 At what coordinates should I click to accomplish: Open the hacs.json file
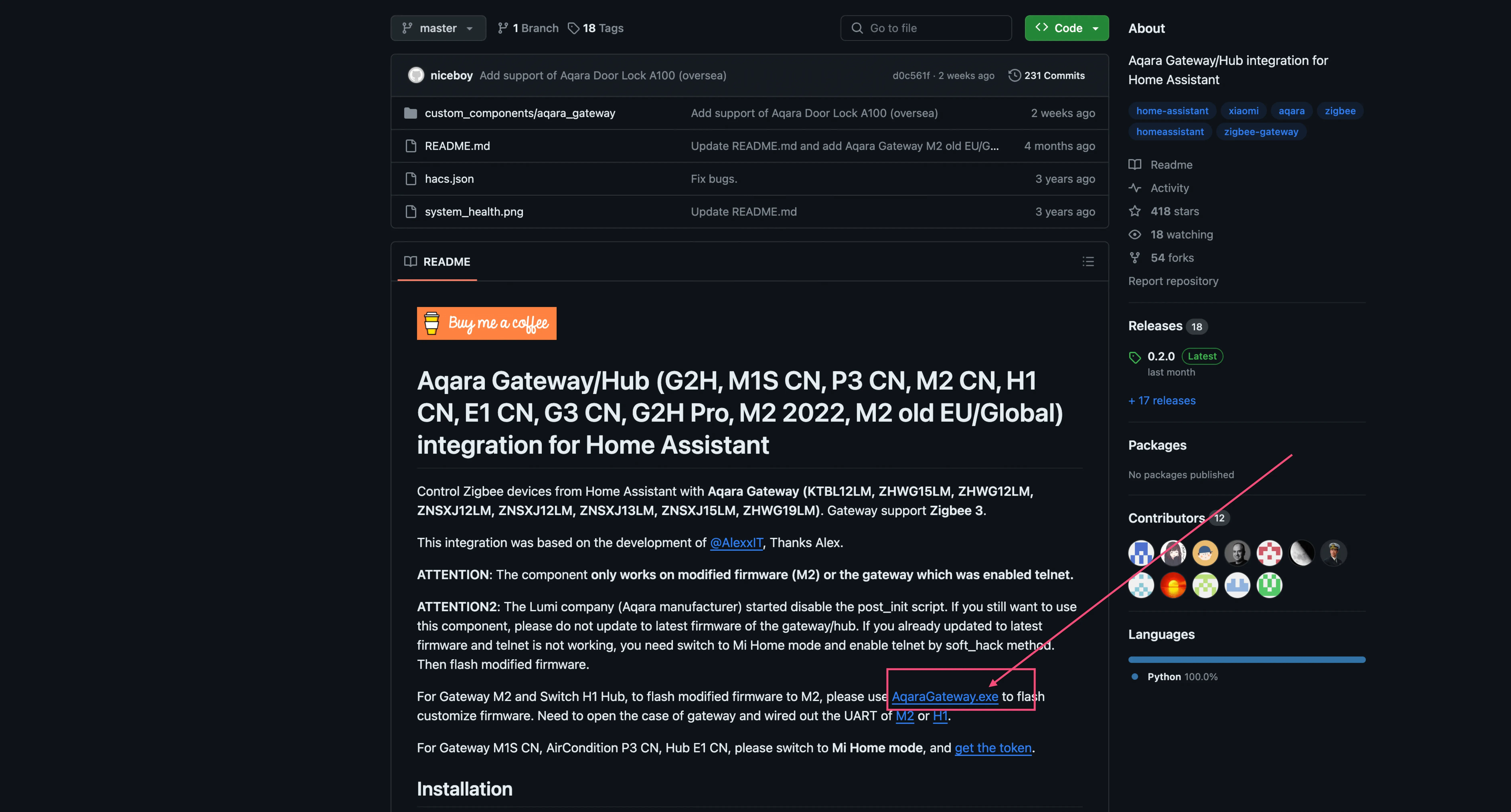(449, 179)
